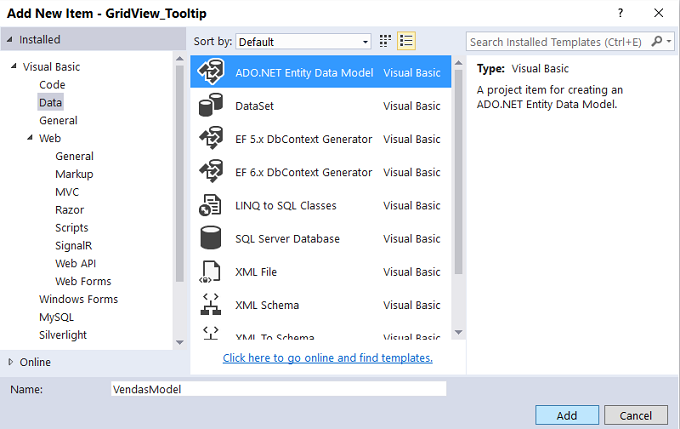The image size is (680, 429).
Task: Switch to small icons grid view
Action: (x=385, y=41)
